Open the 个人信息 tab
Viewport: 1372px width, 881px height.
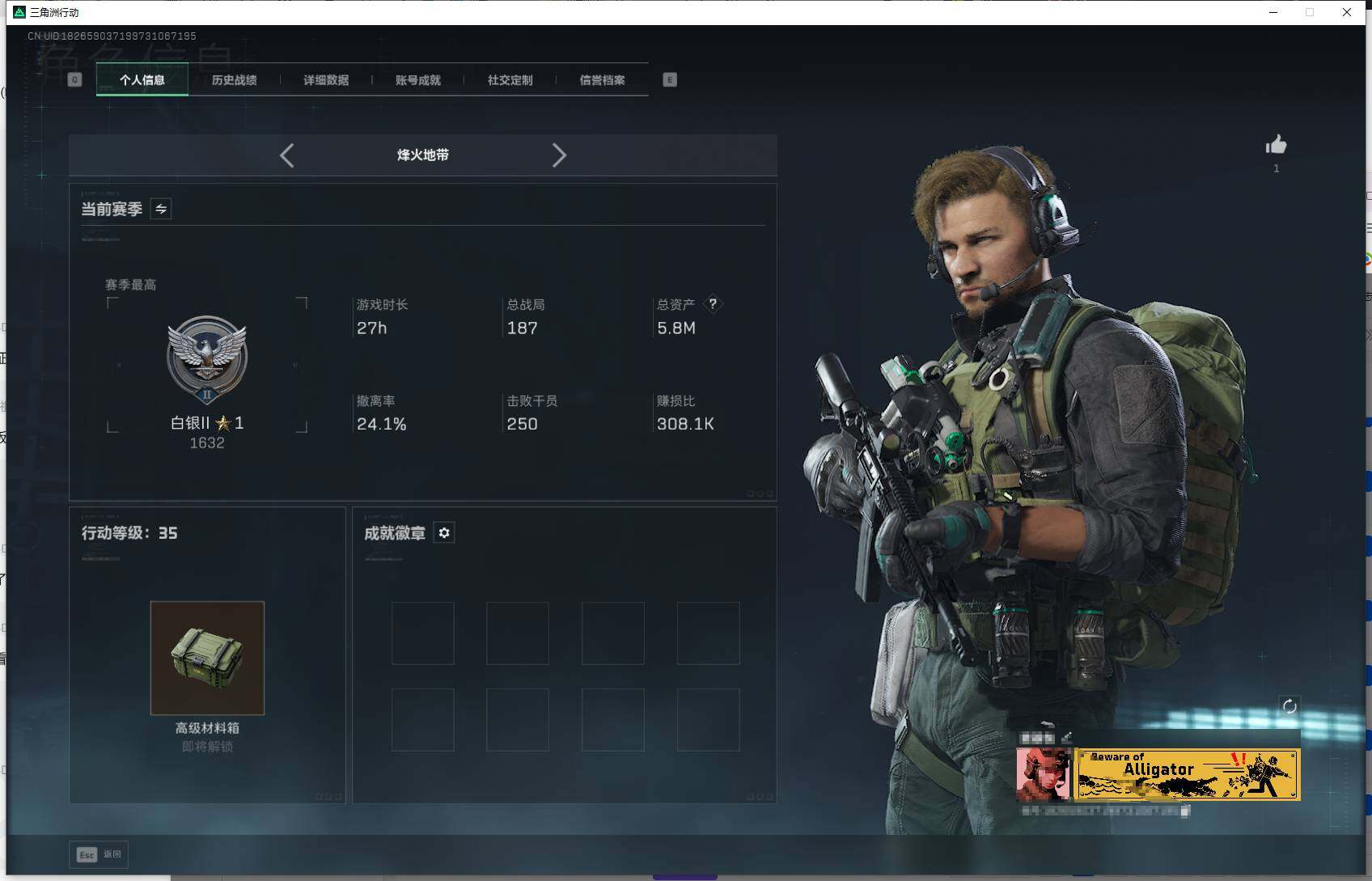point(142,79)
